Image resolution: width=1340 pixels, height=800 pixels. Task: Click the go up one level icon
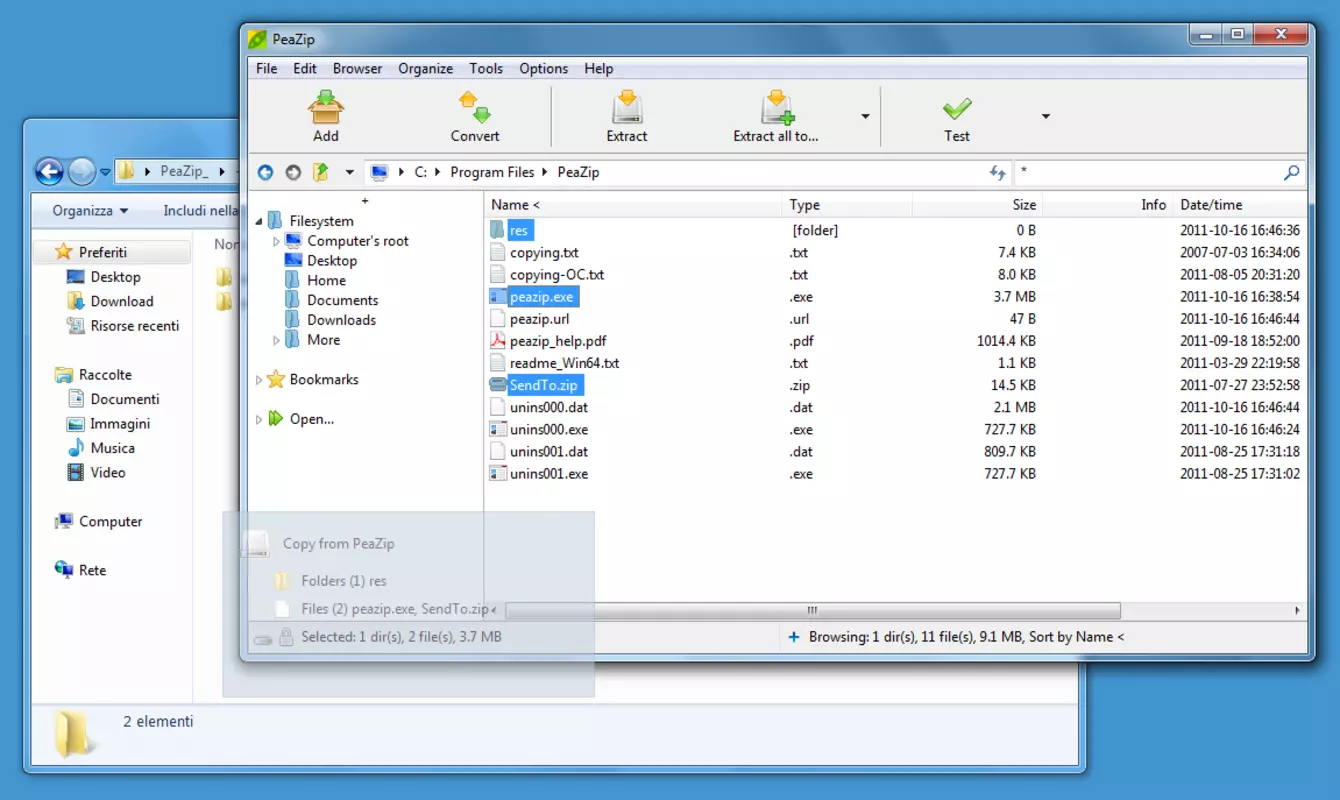click(321, 172)
